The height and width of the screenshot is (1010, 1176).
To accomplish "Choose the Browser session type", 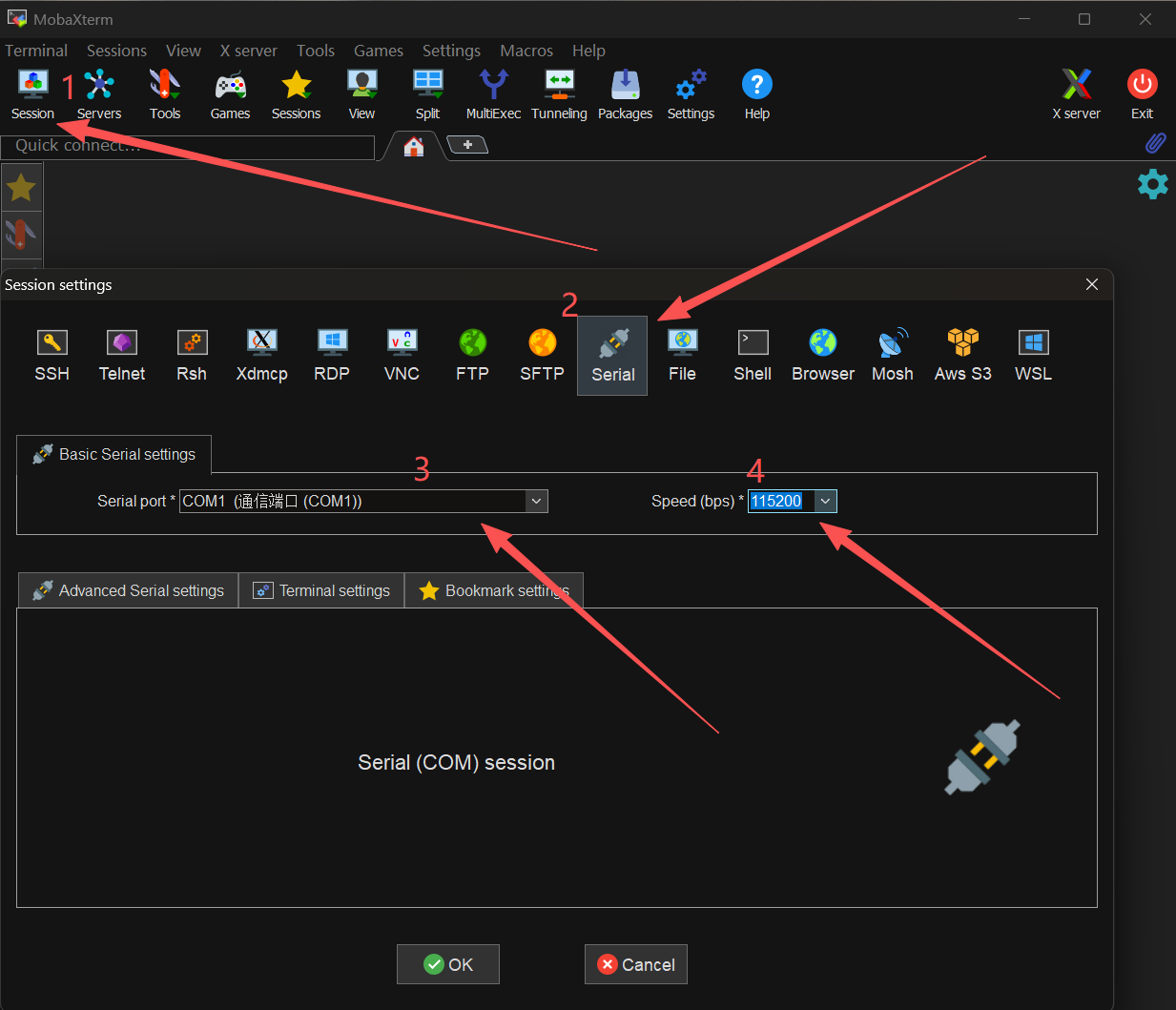I will coord(823,355).
